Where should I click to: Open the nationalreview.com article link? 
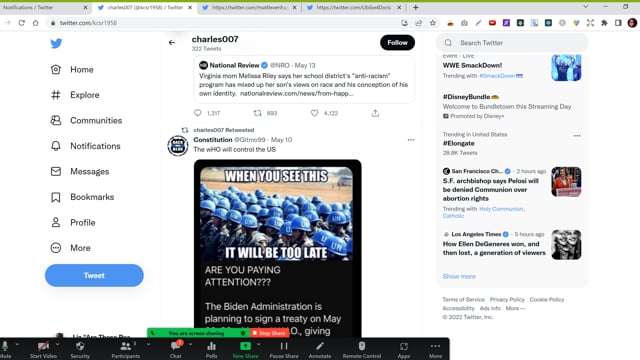296,93
